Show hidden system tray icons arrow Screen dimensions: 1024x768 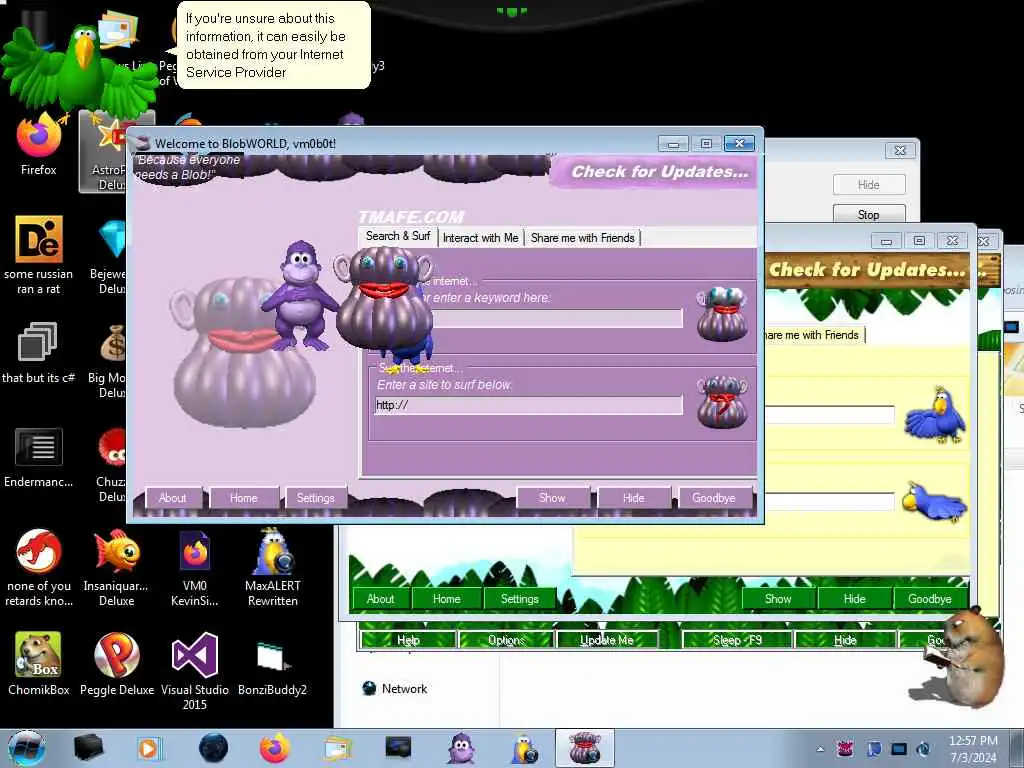[820, 749]
